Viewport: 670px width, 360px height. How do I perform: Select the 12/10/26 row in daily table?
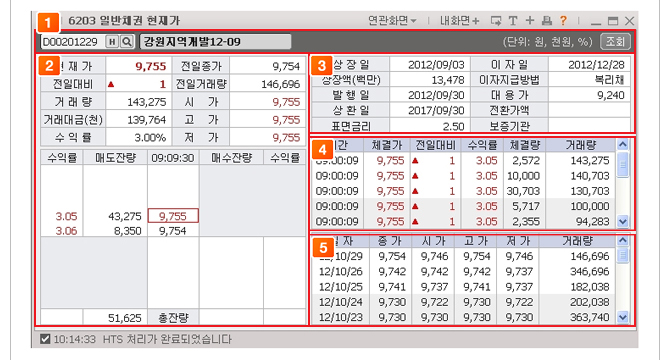pos(463,272)
